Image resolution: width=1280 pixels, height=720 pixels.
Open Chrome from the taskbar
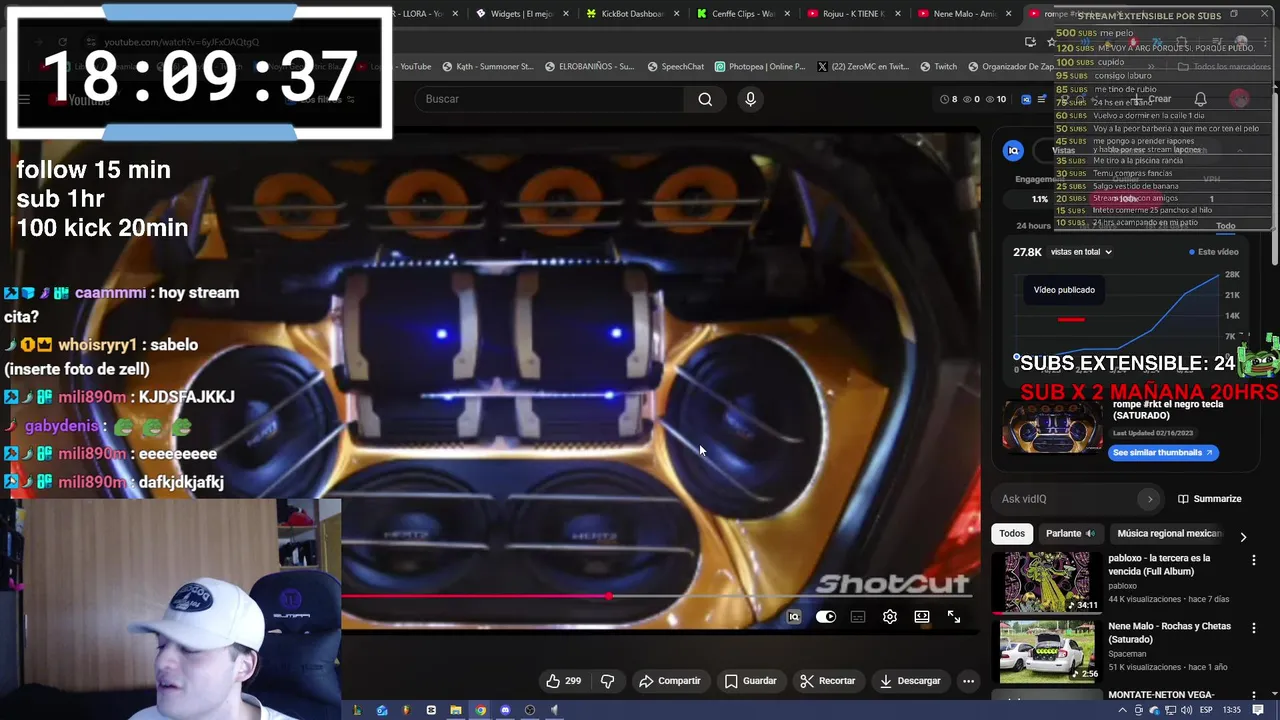coord(480,711)
